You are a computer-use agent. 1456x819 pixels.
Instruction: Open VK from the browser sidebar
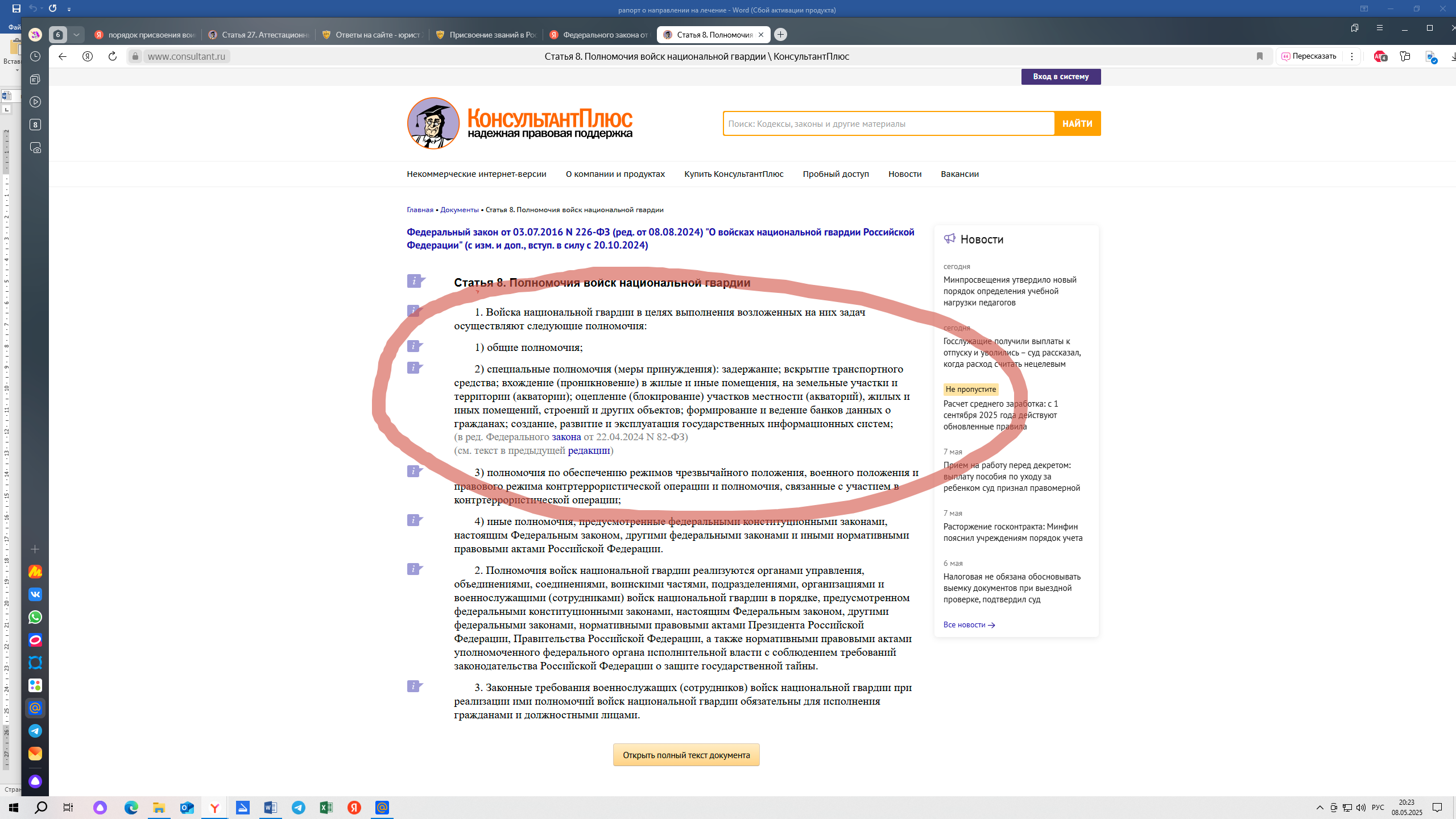coord(35,594)
